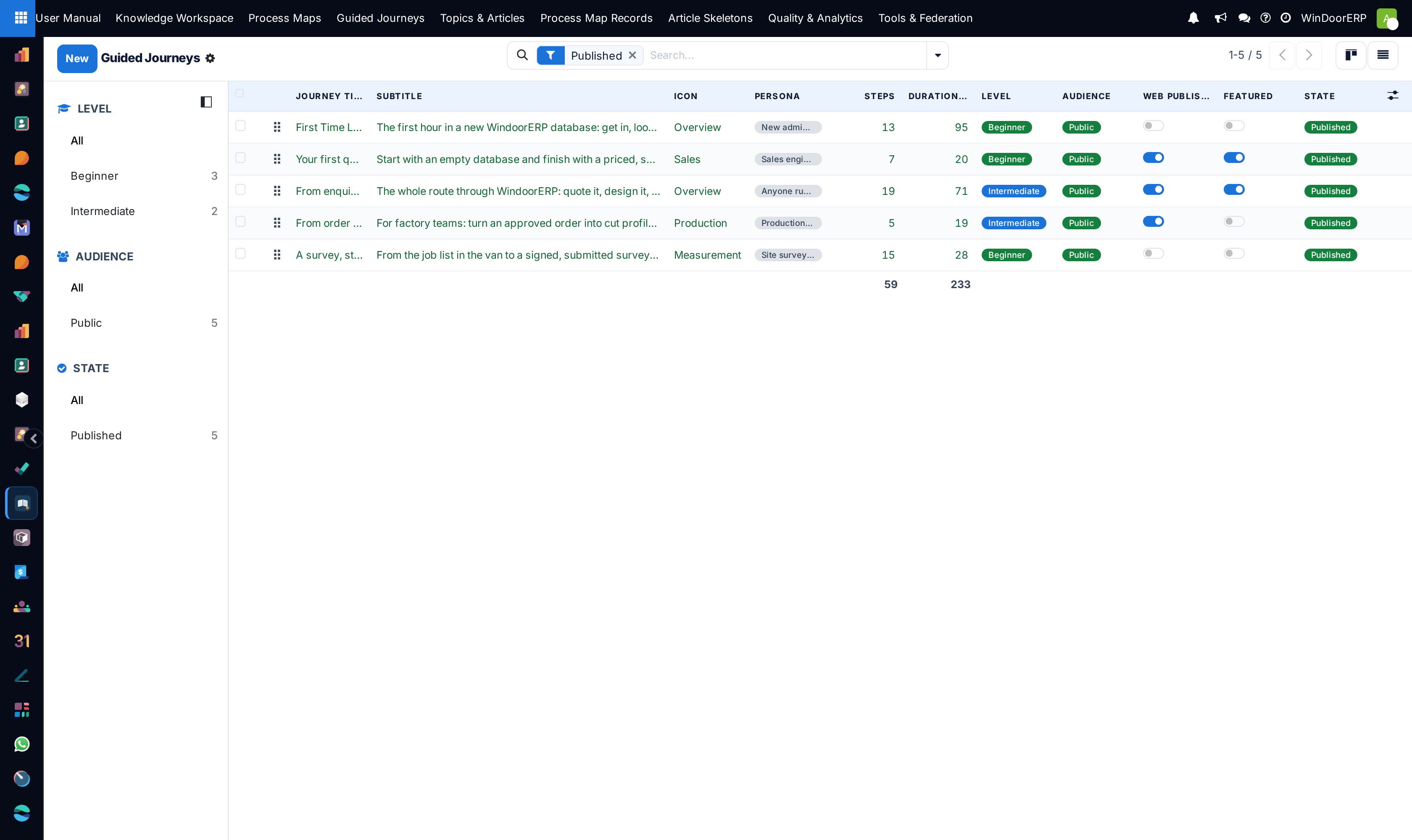Open the purple M sidebar app
Image resolution: width=1412 pixels, height=840 pixels.
[21, 228]
